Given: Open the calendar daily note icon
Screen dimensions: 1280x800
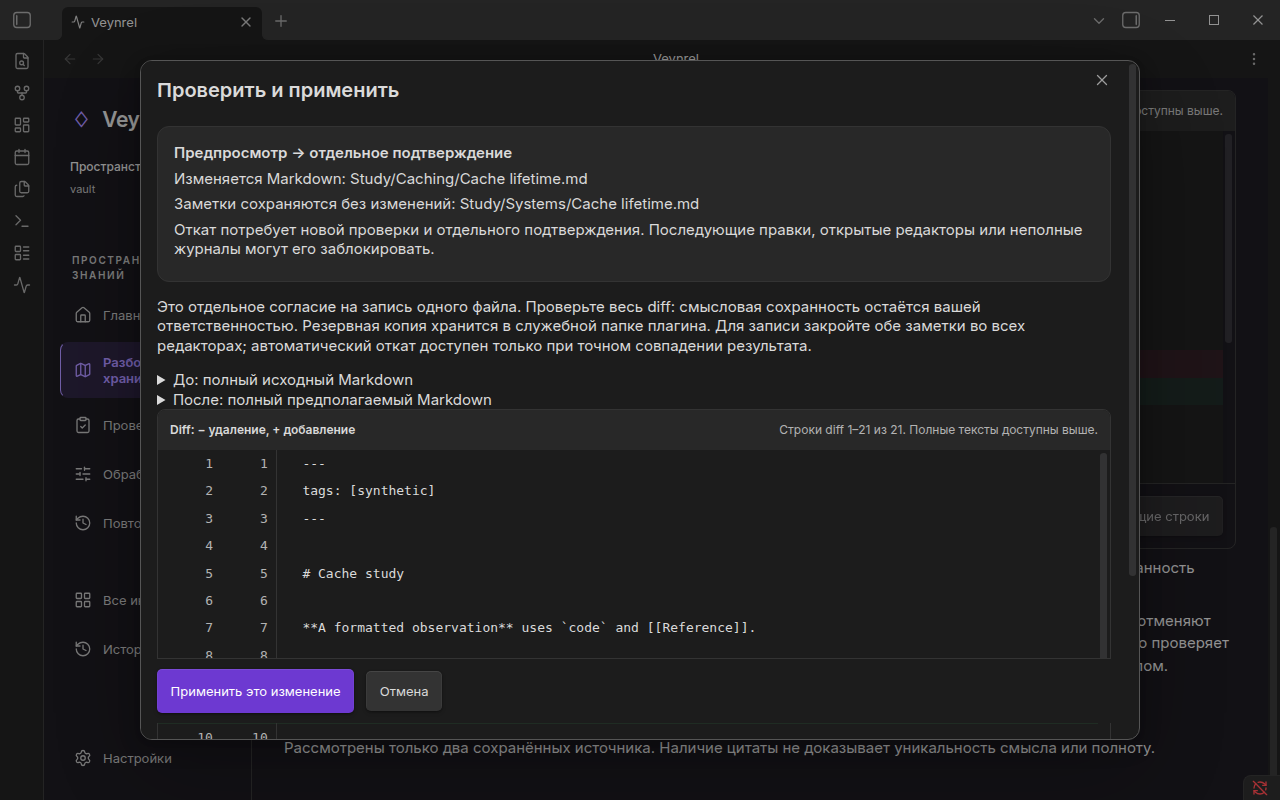Looking at the screenshot, I should click(x=22, y=157).
